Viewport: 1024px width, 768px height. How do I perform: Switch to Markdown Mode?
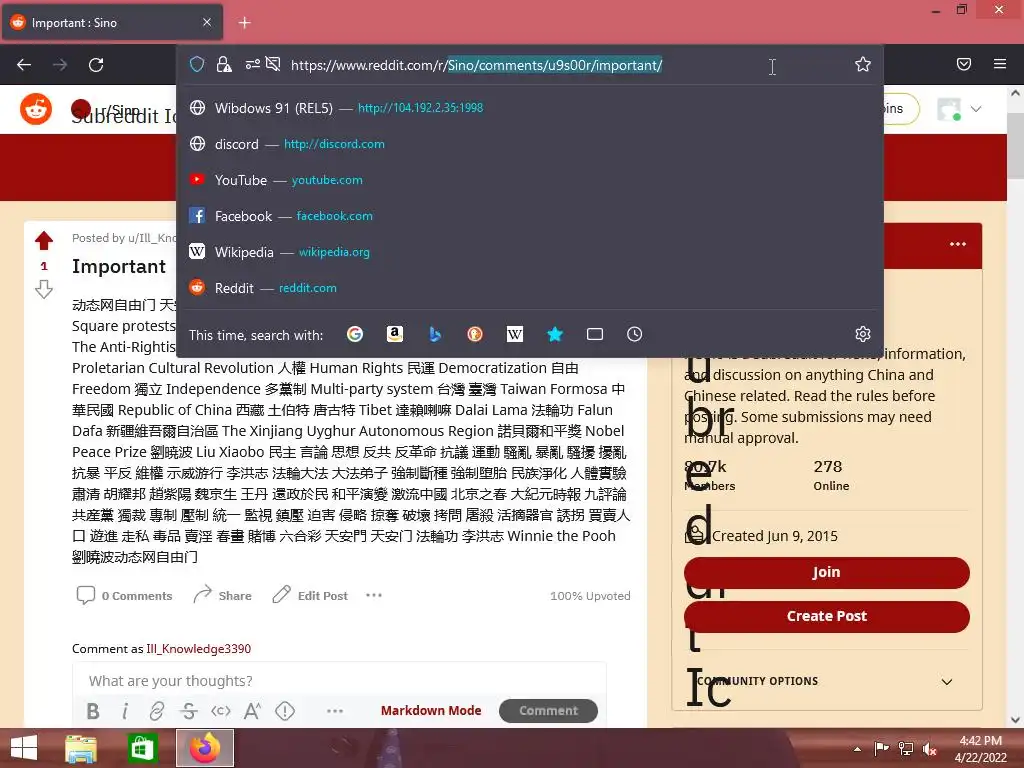point(431,711)
